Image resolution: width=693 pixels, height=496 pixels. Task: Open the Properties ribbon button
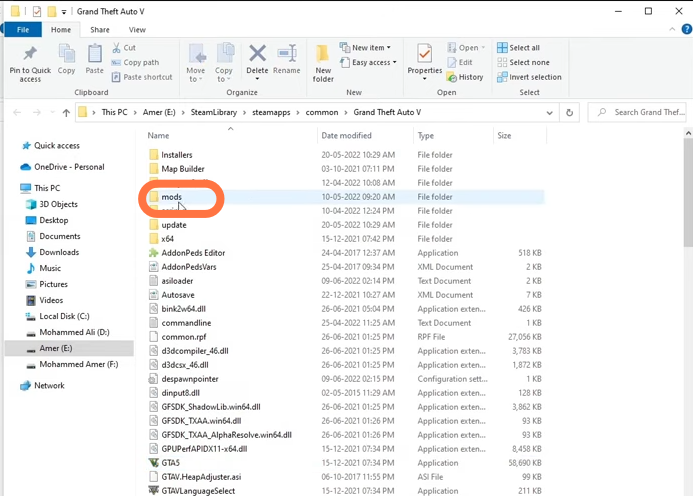click(x=424, y=59)
